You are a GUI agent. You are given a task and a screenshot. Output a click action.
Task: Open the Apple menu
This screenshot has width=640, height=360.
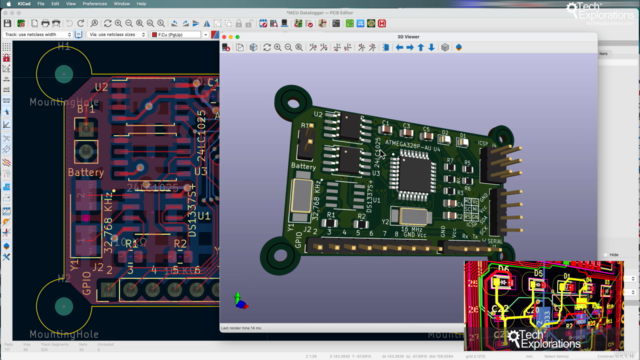9,4
